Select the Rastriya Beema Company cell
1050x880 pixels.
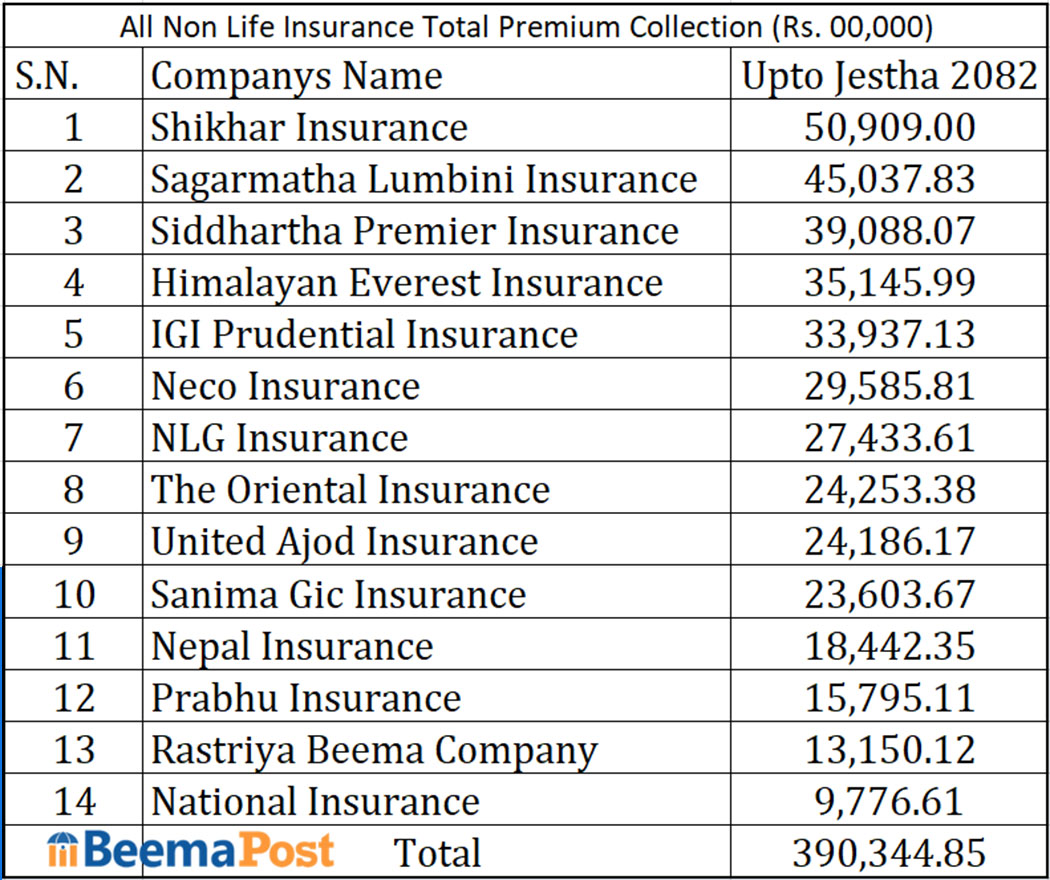(373, 750)
